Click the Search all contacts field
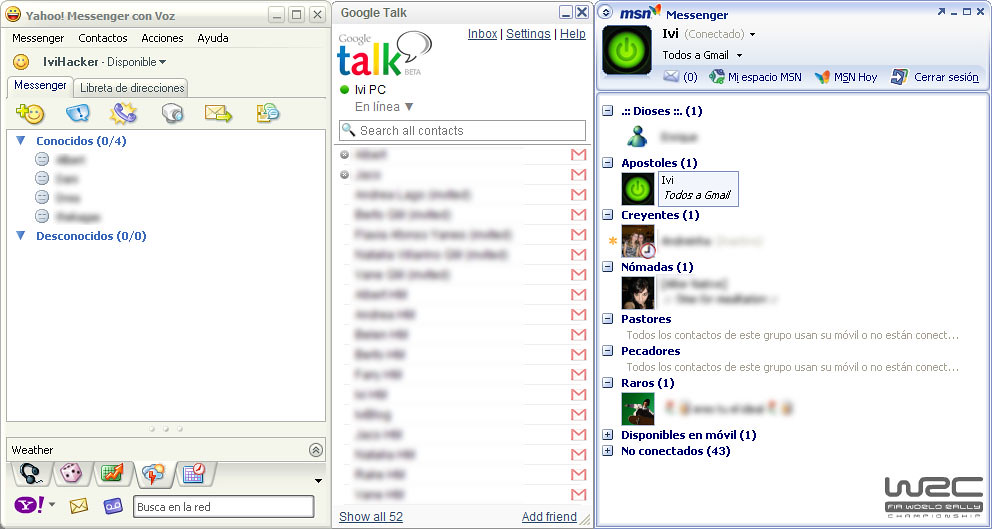Viewport: 992px width, 529px height. pos(462,131)
